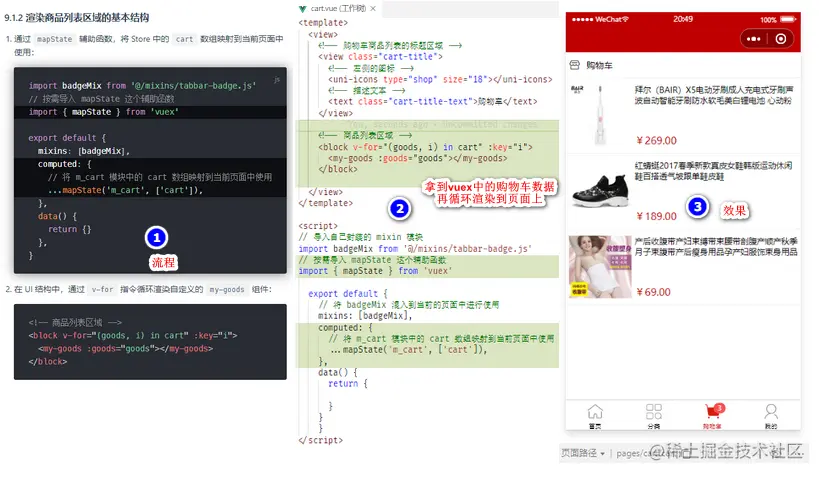Viewport: 819px width, 477px height.
Task: Click the 20:49 clock in simulator status bar
Action: [x=683, y=19]
